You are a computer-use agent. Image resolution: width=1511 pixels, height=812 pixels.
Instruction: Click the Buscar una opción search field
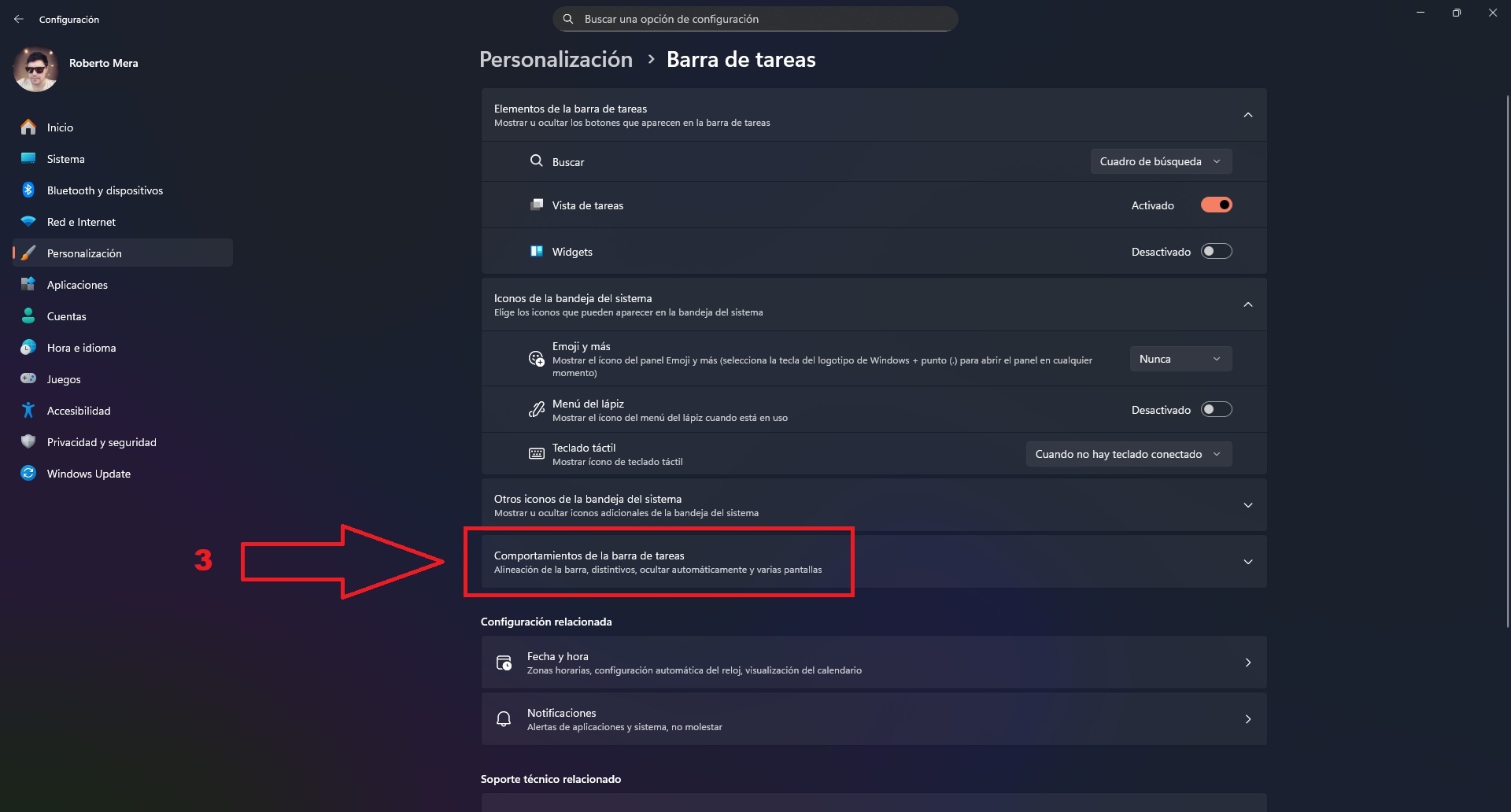click(755, 19)
